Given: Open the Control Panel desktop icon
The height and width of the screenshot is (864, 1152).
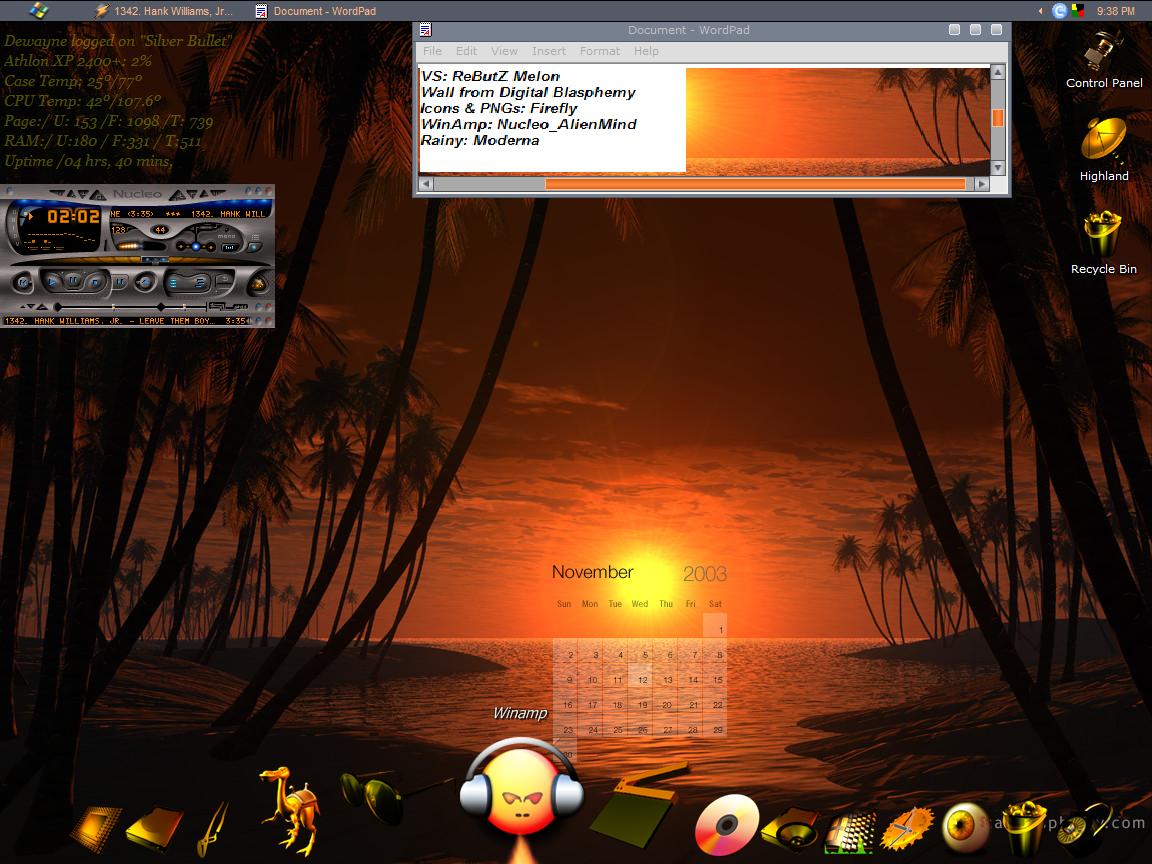Looking at the screenshot, I should pos(1104,59).
